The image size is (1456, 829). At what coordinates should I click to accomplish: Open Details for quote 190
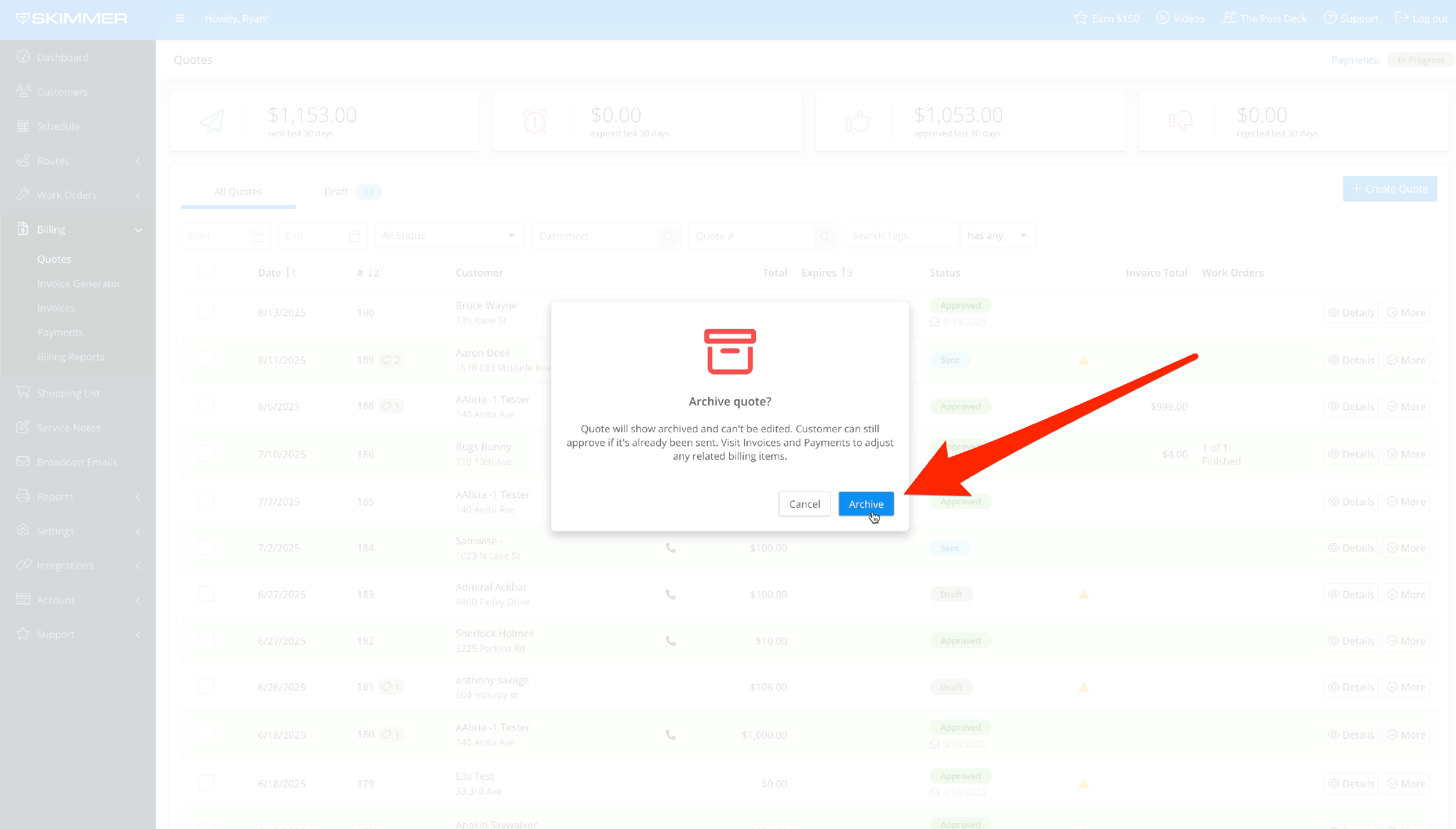pos(1351,312)
